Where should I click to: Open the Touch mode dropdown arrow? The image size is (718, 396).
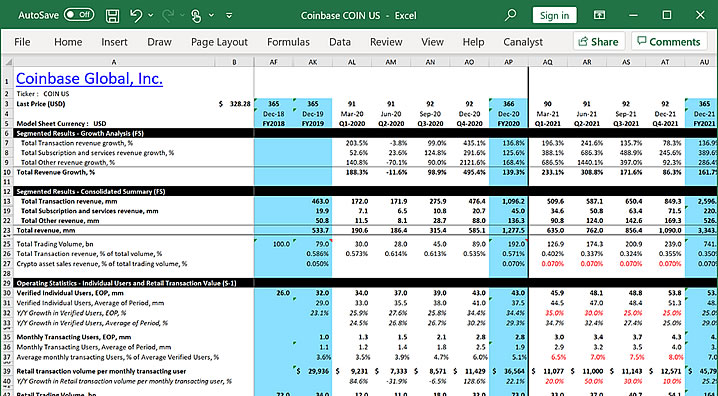click(211, 16)
